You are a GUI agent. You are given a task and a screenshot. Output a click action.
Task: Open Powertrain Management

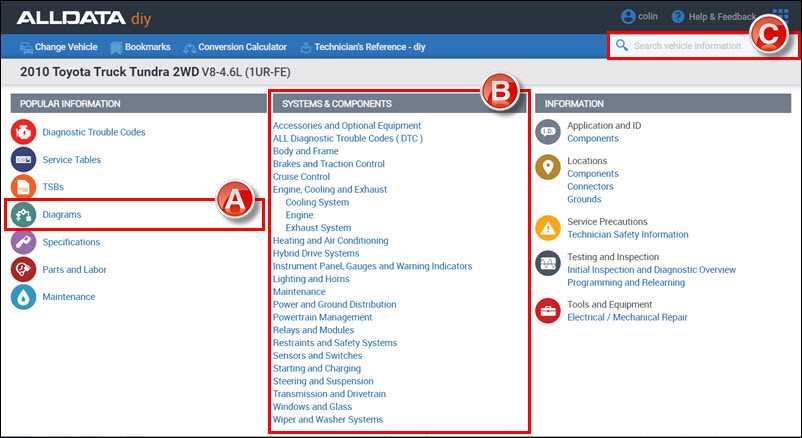(322, 317)
